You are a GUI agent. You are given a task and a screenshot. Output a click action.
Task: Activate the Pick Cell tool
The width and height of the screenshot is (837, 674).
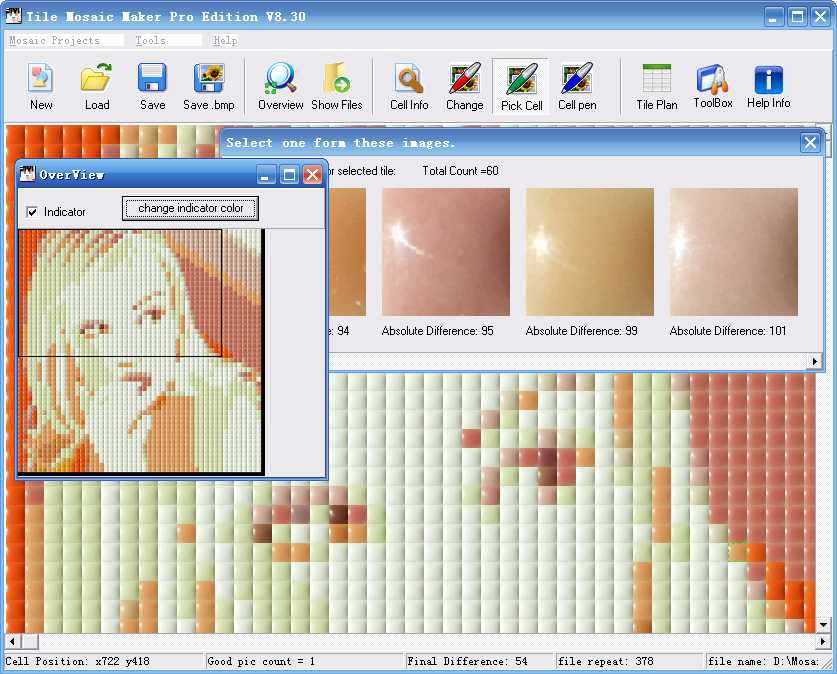tap(521, 80)
